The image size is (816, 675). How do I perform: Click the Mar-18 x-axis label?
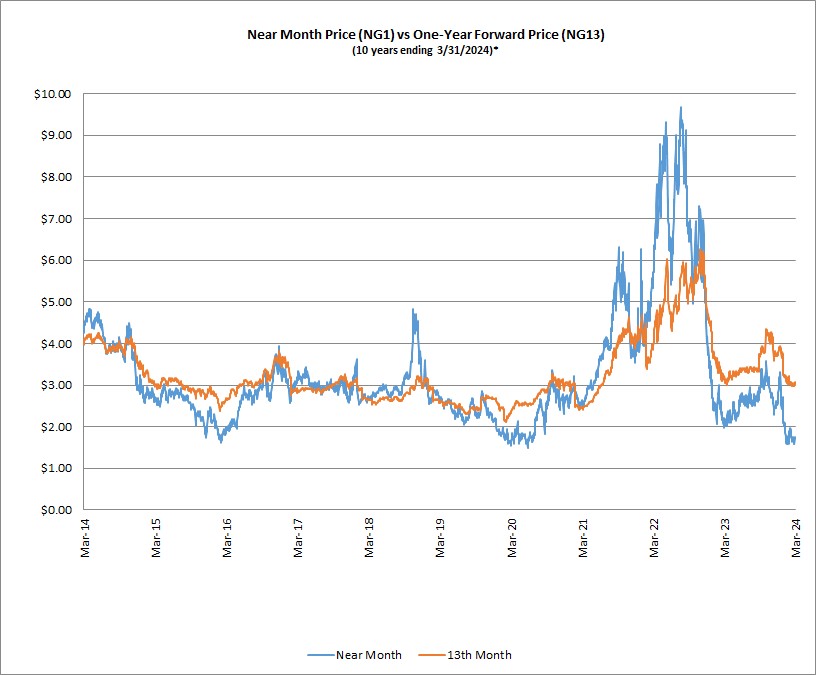pyautogui.click(x=369, y=538)
